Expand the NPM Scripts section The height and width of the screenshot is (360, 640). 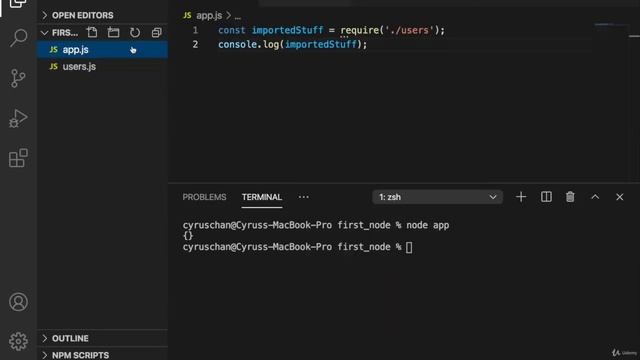point(102,355)
